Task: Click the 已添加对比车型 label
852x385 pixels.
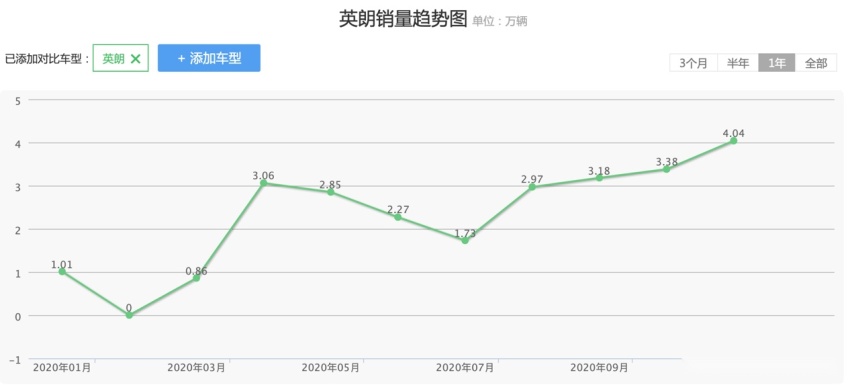Action: point(47,59)
